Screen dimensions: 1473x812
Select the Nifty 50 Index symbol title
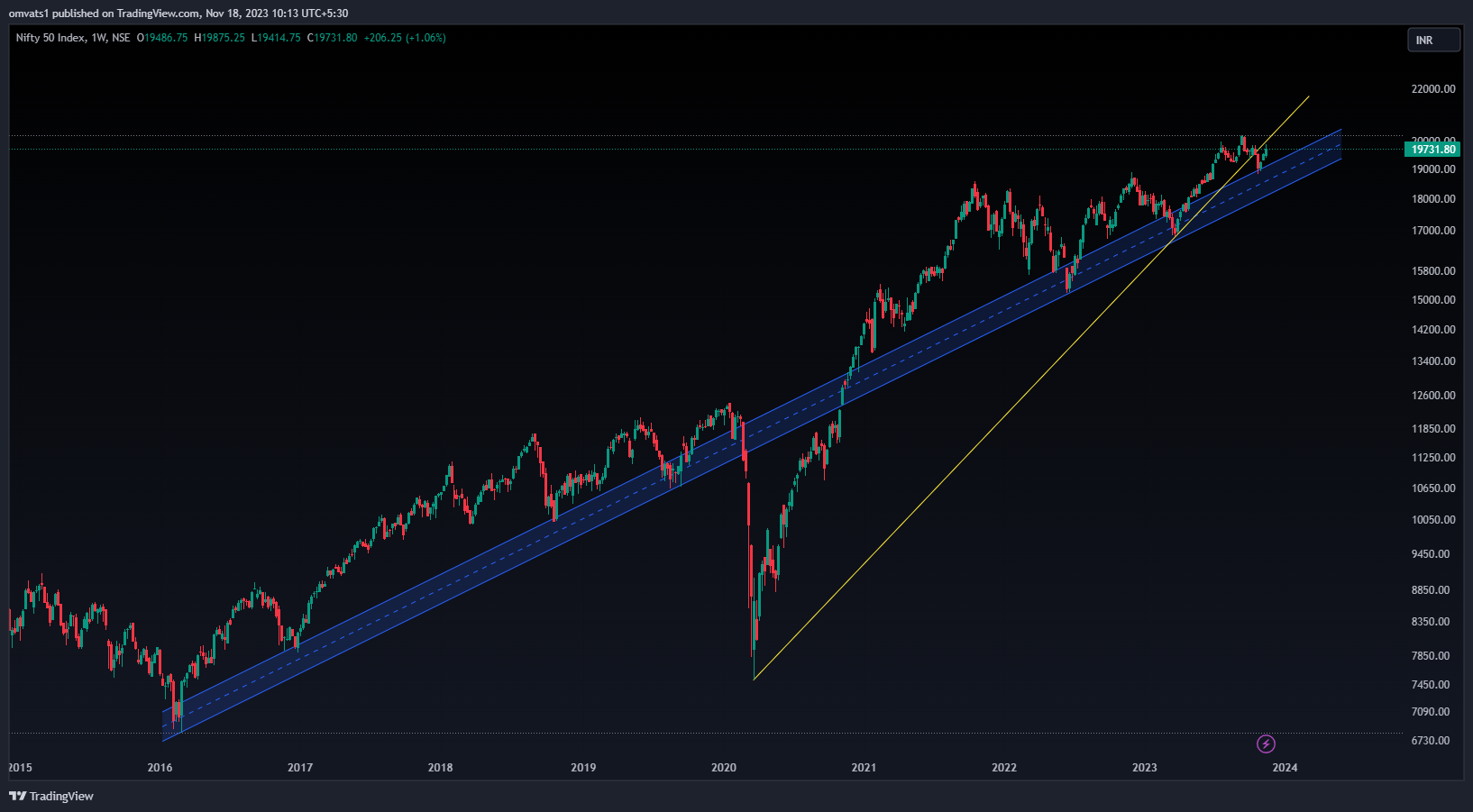pyautogui.click(x=73, y=38)
